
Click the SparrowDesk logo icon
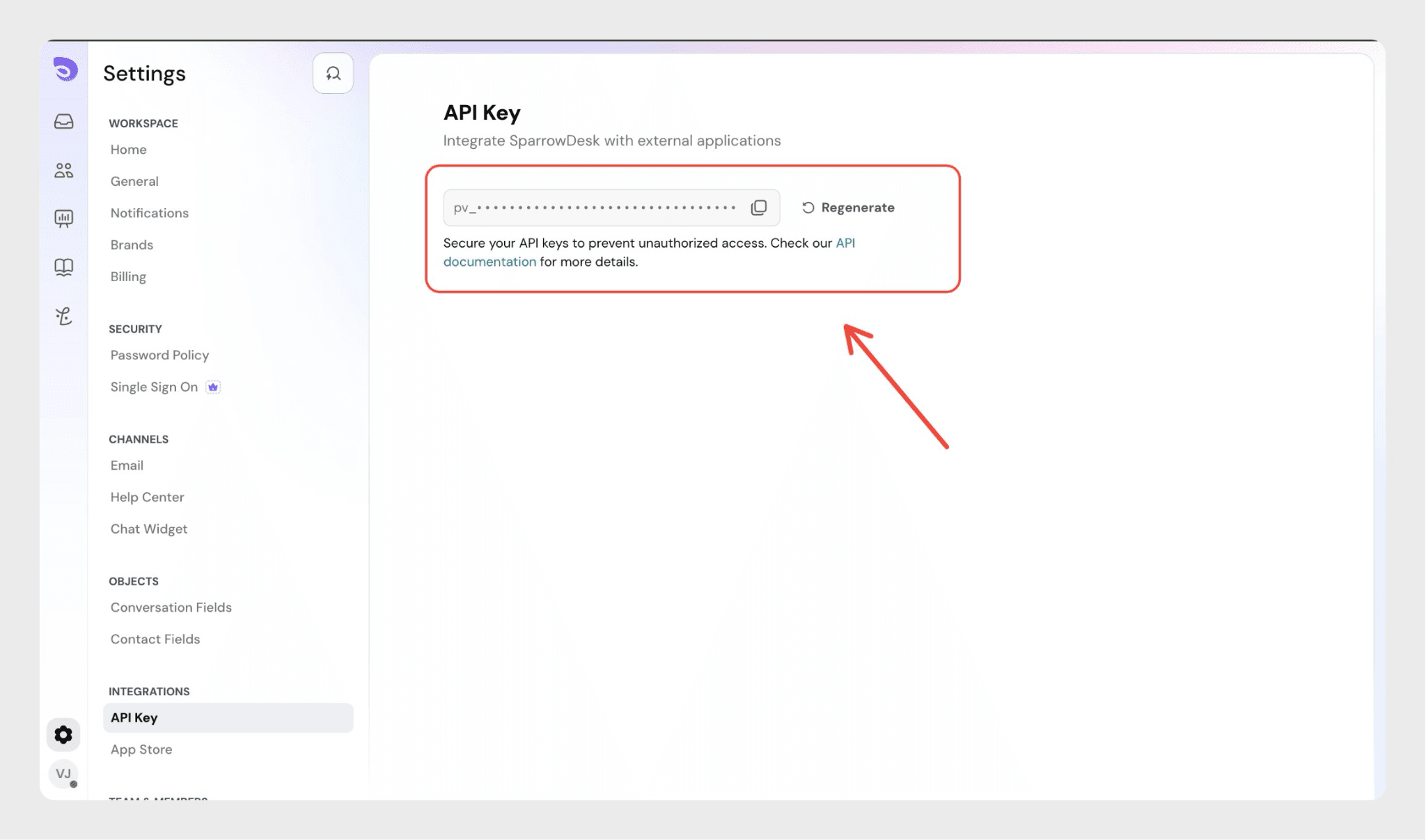[65, 70]
